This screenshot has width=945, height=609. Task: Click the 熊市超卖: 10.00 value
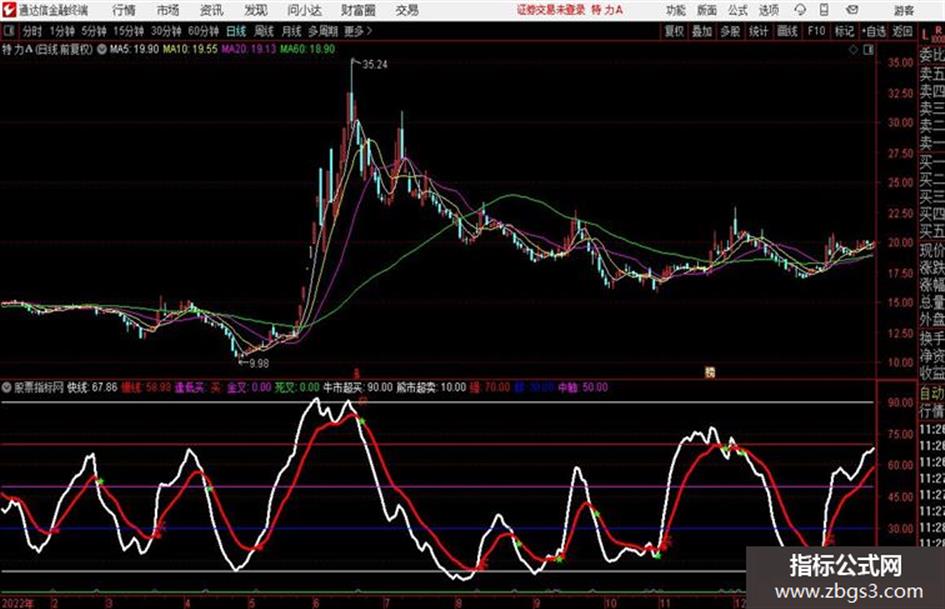pyautogui.click(x=431, y=387)
